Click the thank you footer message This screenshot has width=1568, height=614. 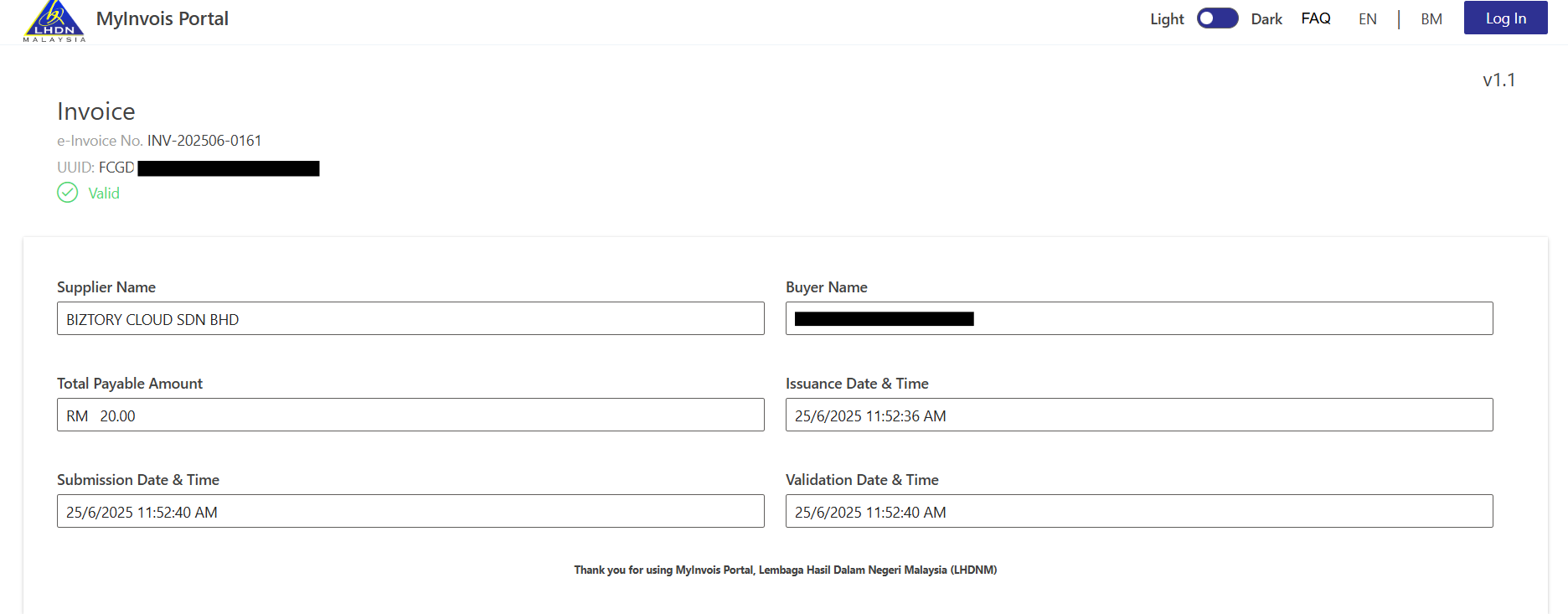pos(786,570)
